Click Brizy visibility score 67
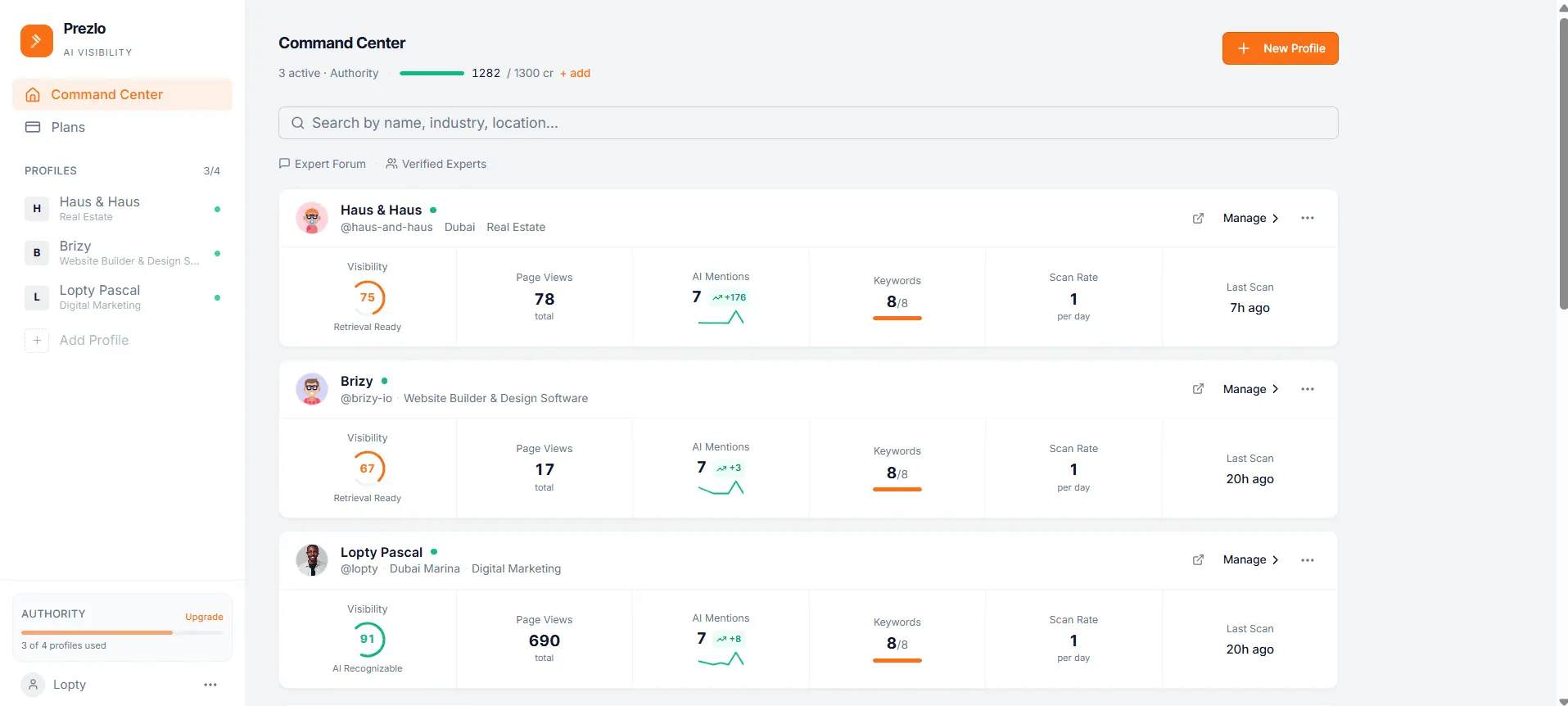Image resolution: width=1568 pixels, height=706 pixels. [368, 468]
